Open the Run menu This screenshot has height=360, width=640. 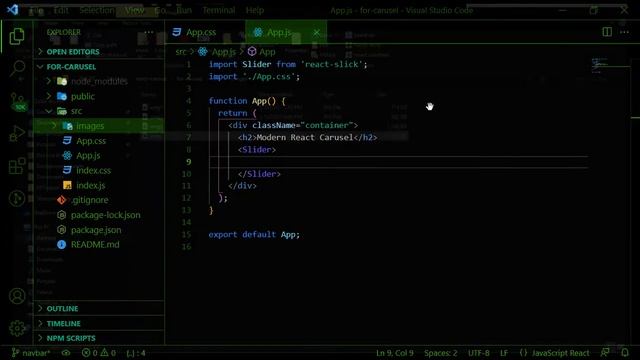pos(184,10)
